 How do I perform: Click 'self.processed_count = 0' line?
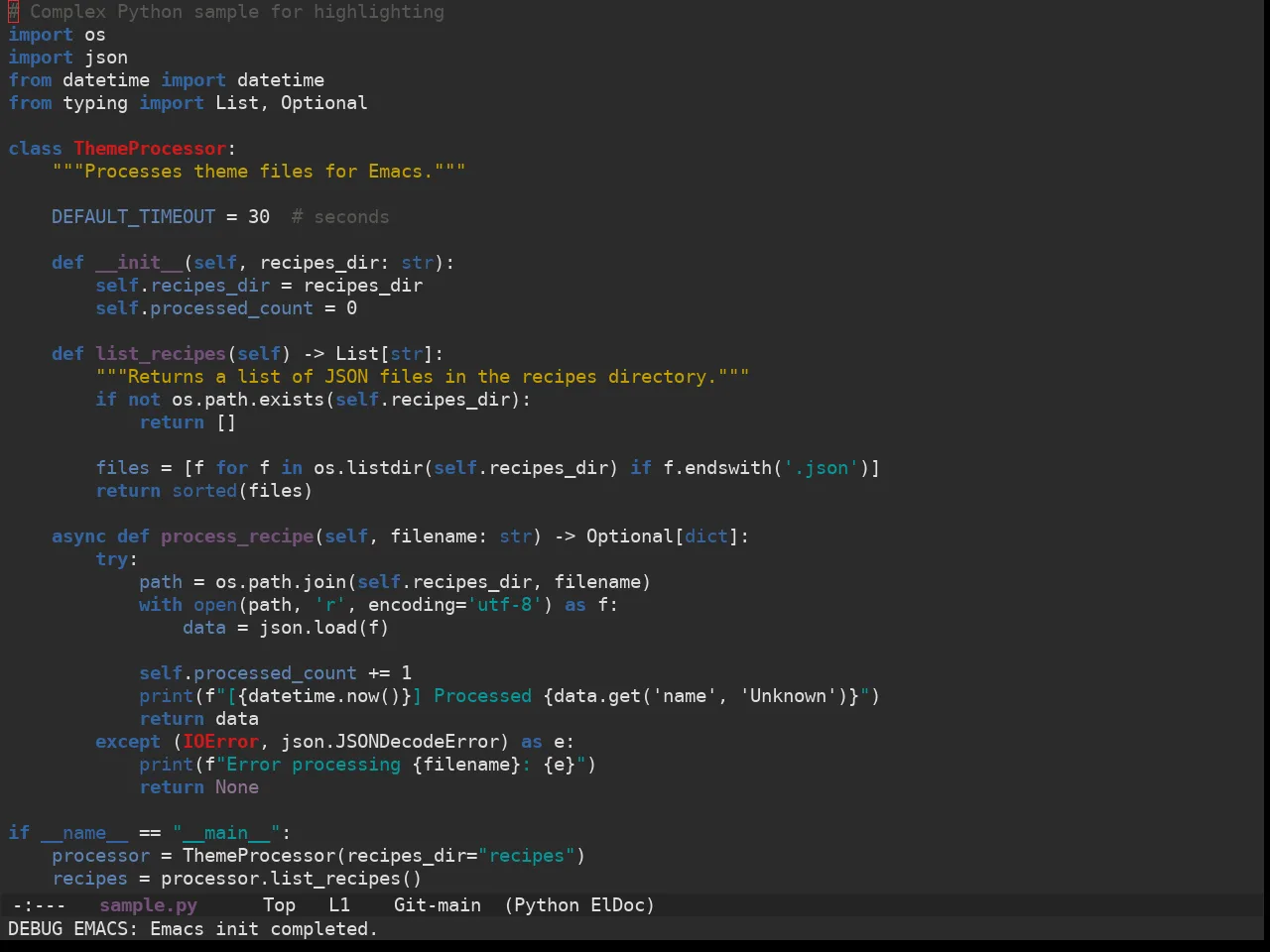[226, 308]
